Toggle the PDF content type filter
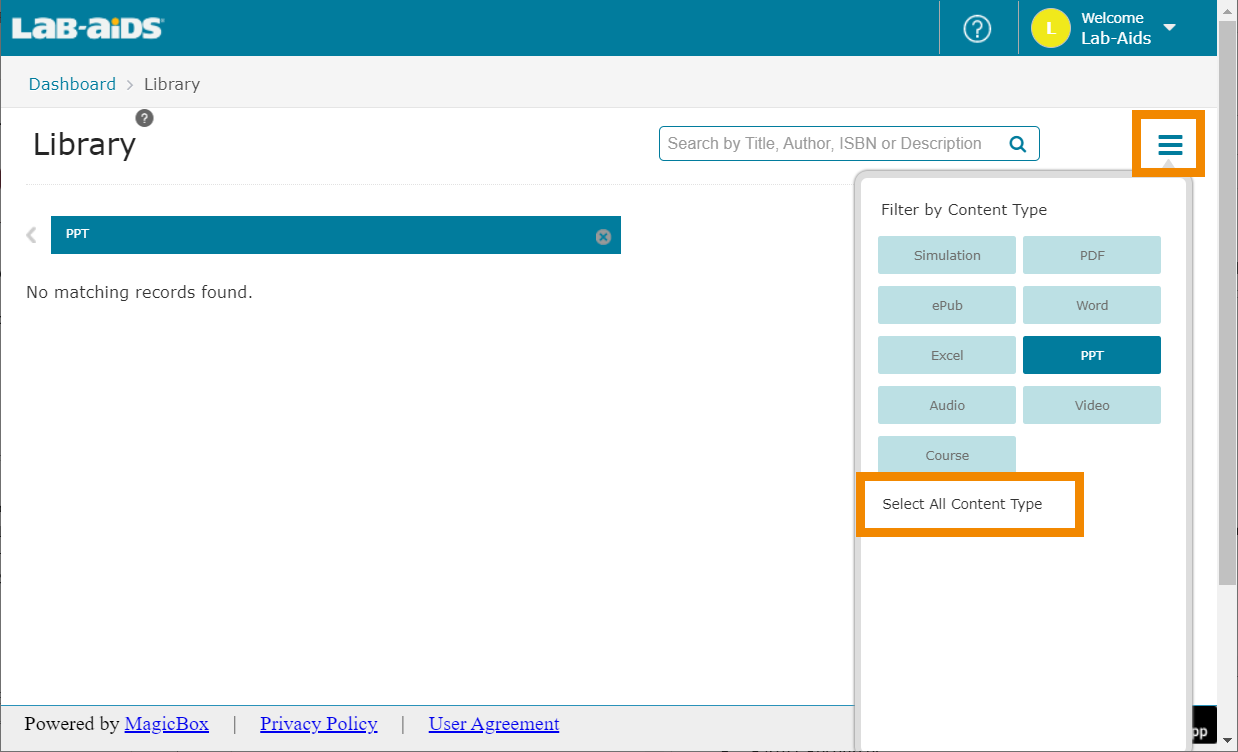Screen dimensions: 1238x752 [x=1091, y=255]
